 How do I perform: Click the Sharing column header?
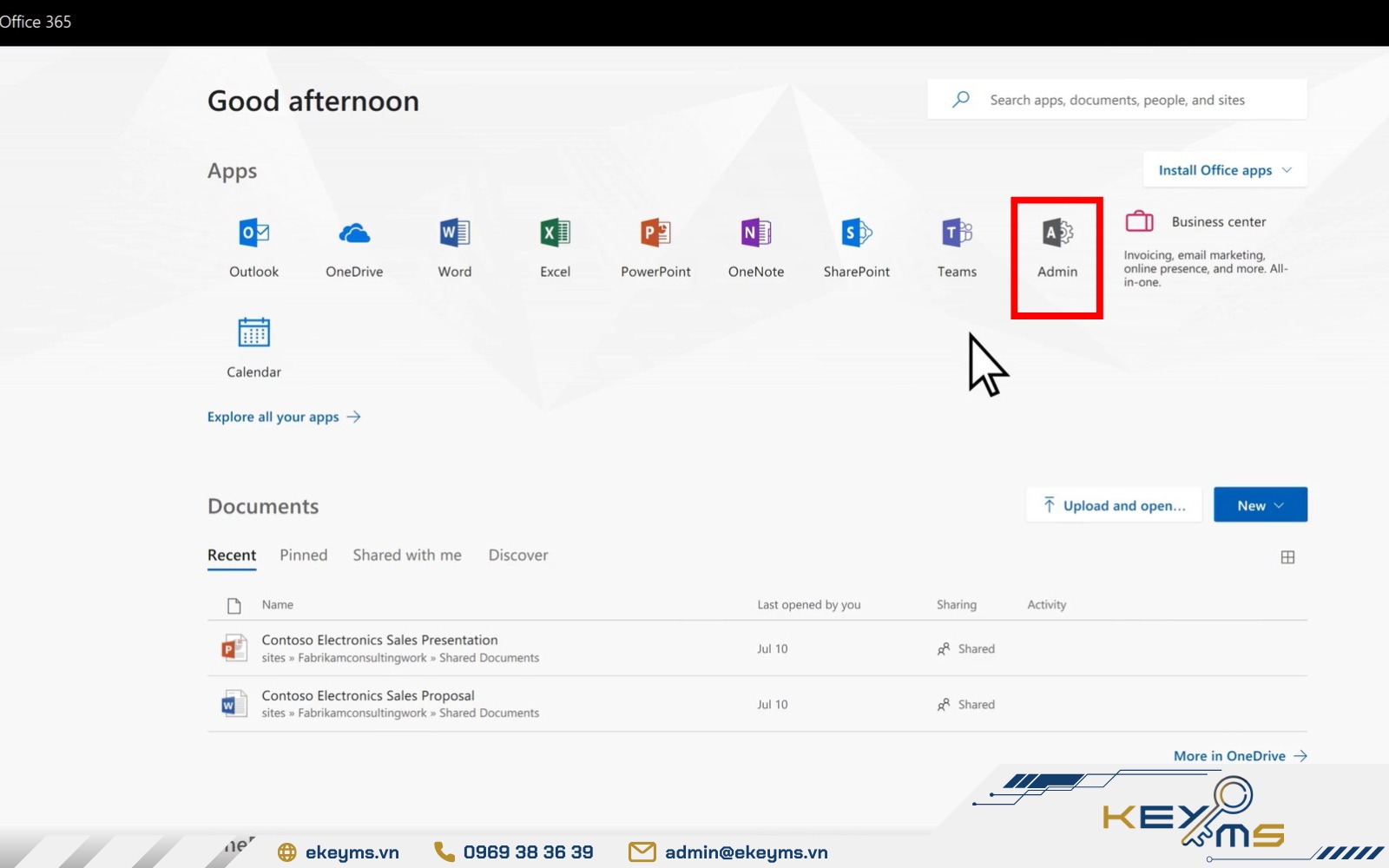pyautogui.click(x=957, y=605)
